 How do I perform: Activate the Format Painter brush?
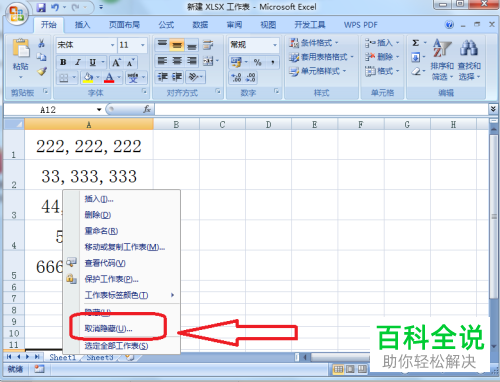42,71
